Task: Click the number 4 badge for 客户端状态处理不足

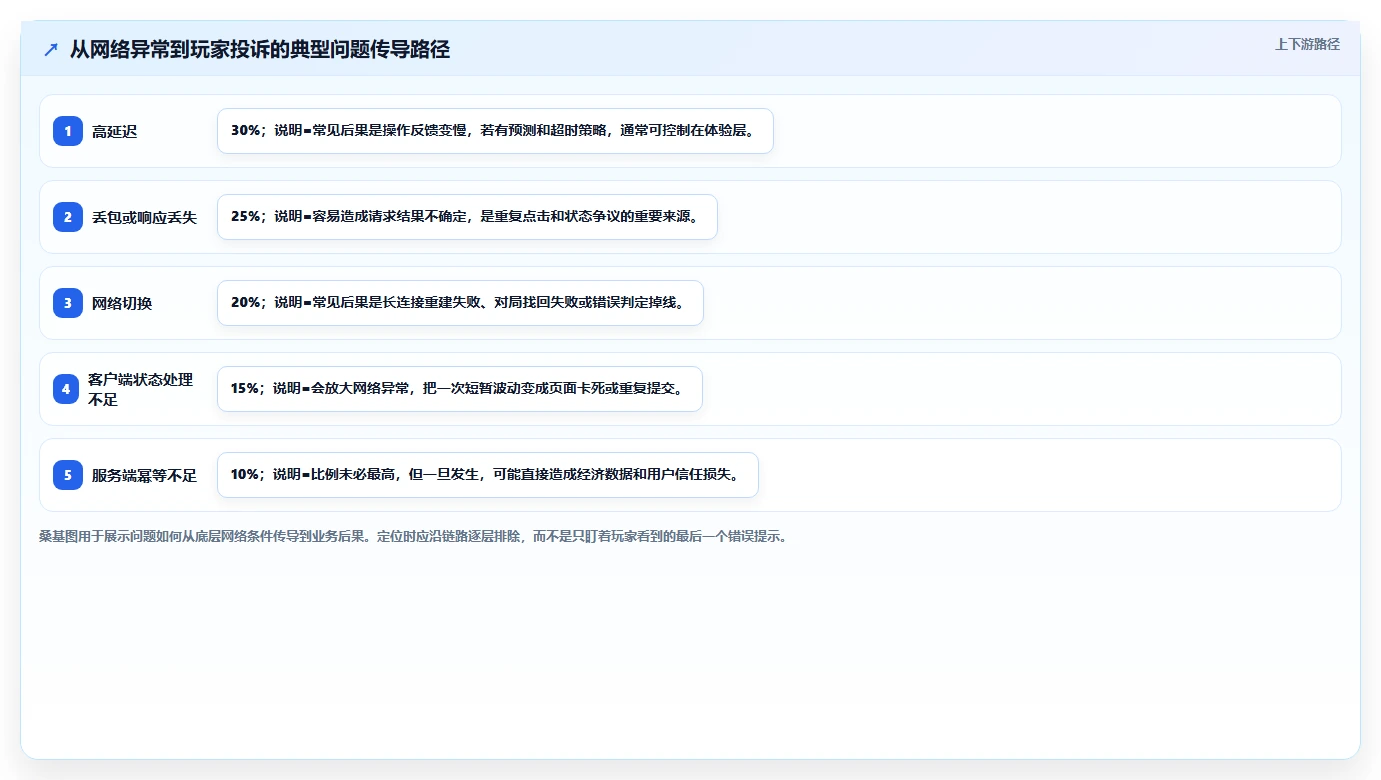Action: (66, 389)
